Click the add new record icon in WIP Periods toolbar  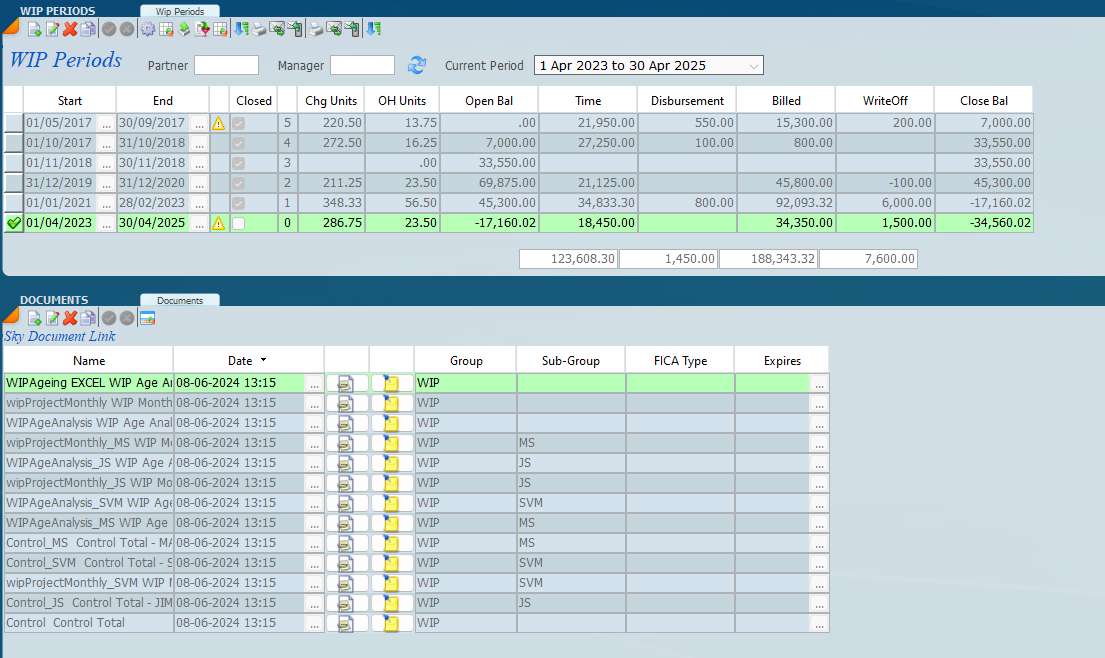pyautogui.click(x=34, y=30)
